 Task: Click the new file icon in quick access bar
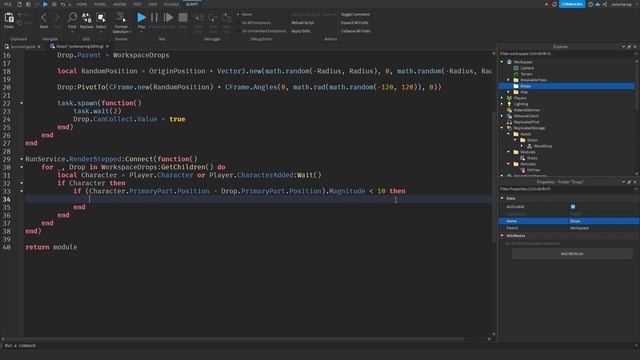(x=19, y=4)
